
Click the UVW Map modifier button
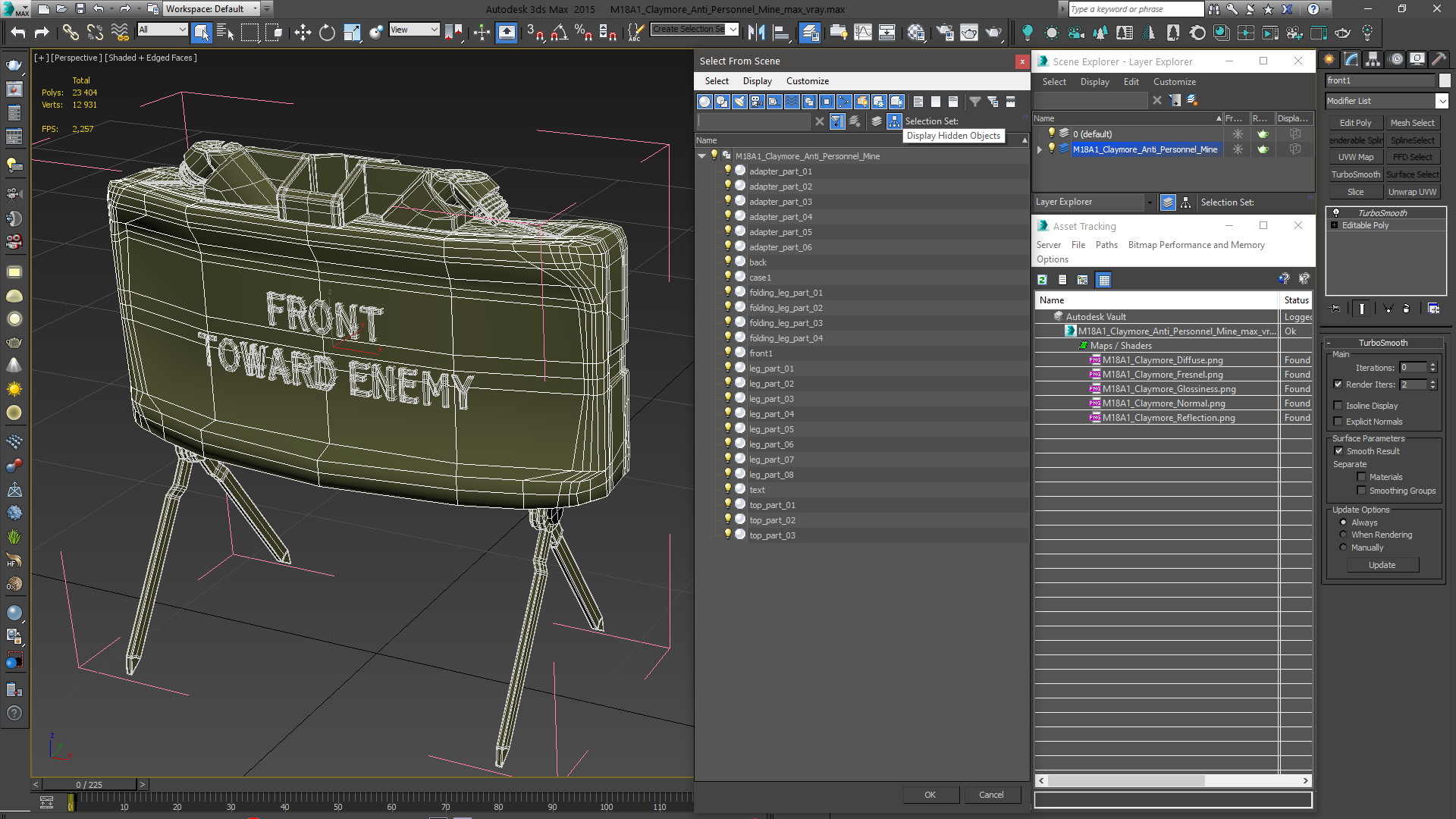point(1355,157)
